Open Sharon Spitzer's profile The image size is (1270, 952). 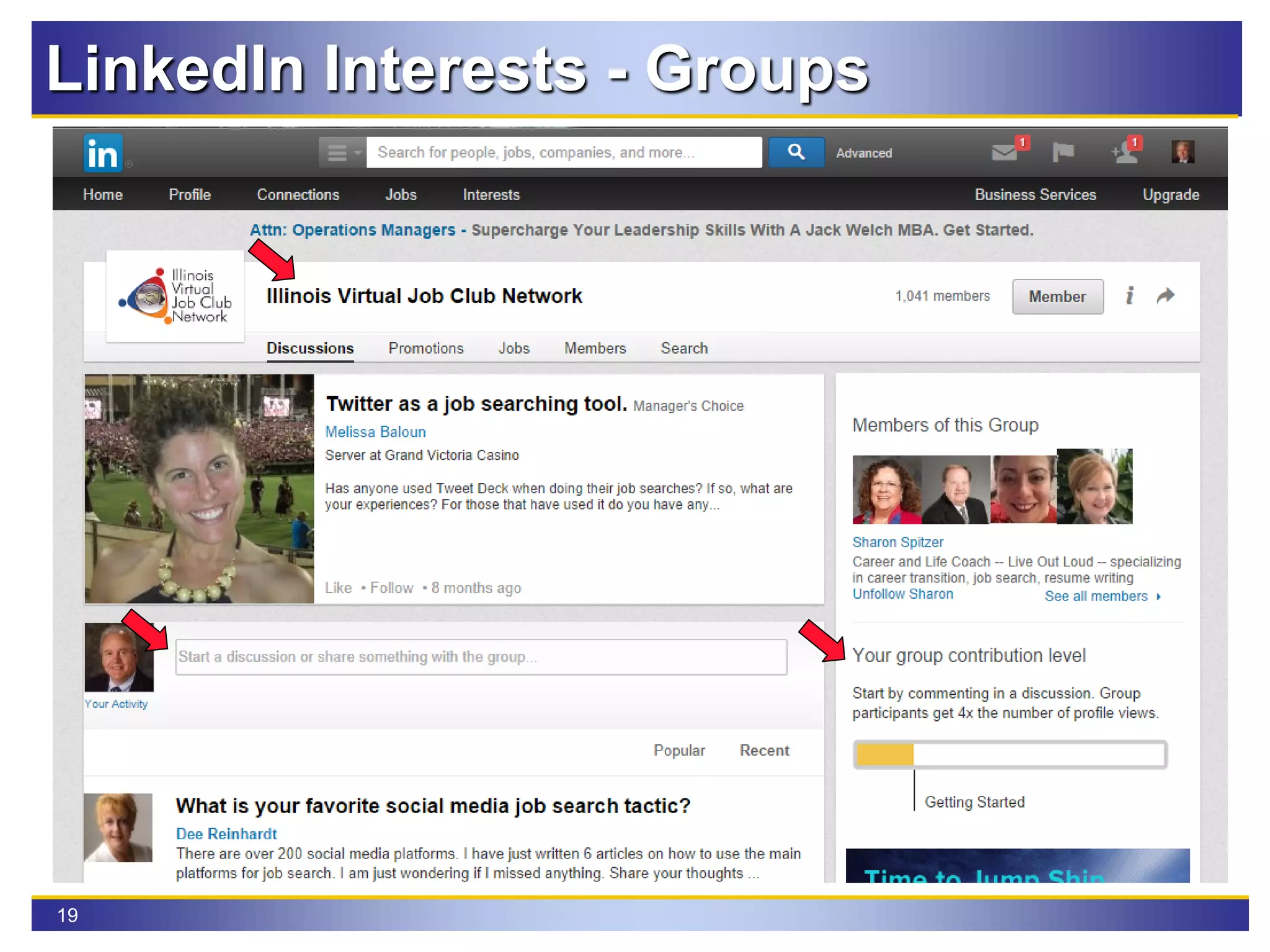click(897, 542)
